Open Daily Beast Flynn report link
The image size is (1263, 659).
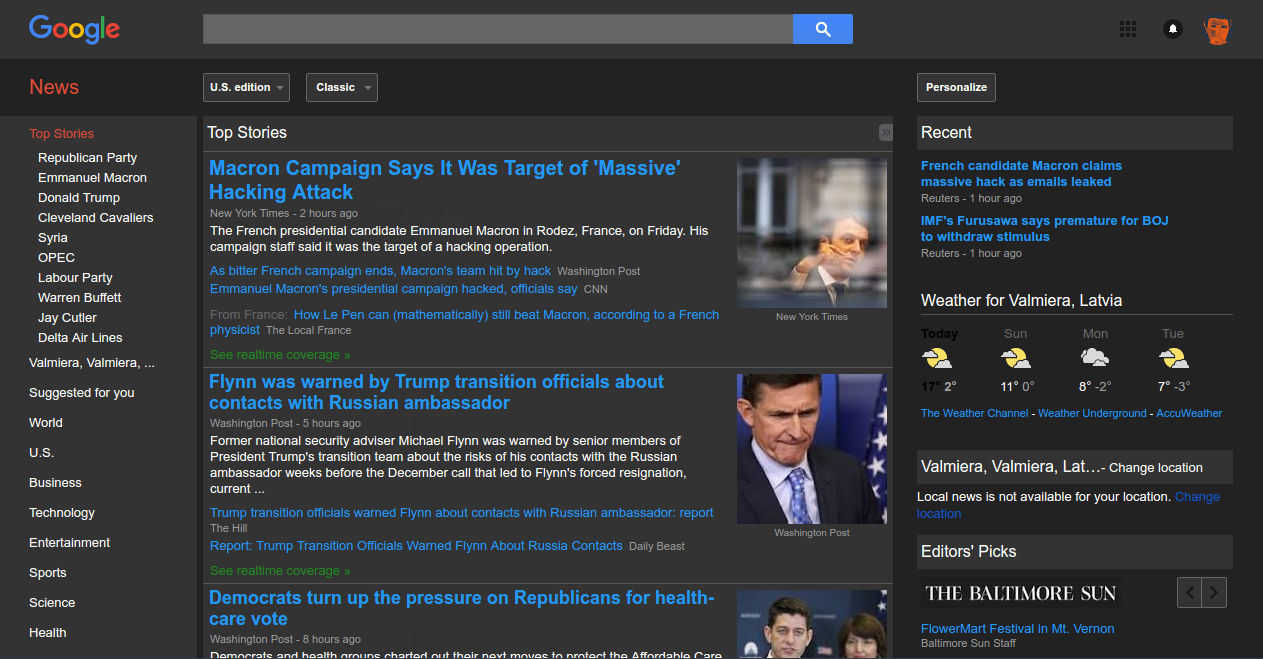[x=416, y=545]
